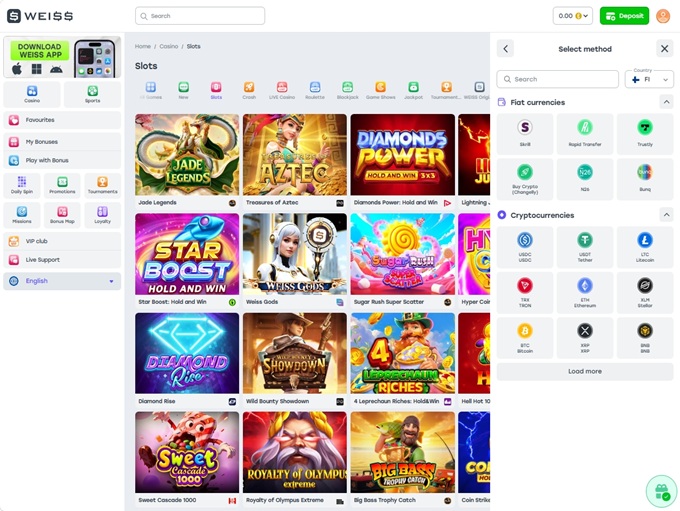Image resolution: width=680 pixels, height=511 pixels.
Task: Open Favourites in the sidebar
Action: click(62, 120)
